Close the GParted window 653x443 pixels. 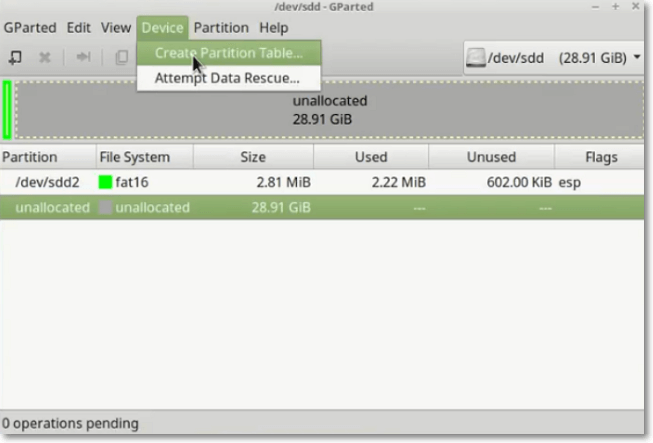636,6
